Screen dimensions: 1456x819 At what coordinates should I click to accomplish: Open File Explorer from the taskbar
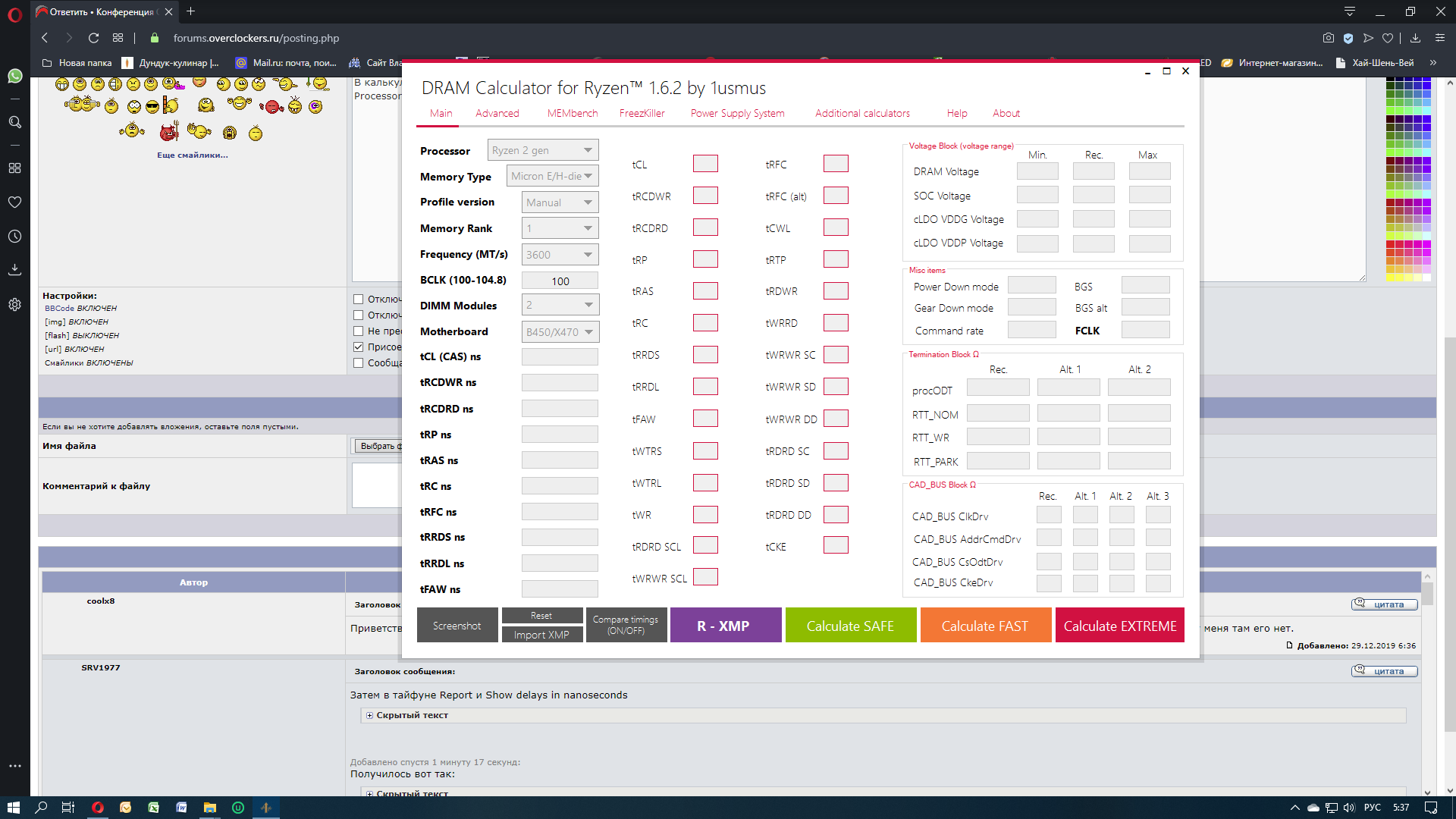(x=210, y=808)
